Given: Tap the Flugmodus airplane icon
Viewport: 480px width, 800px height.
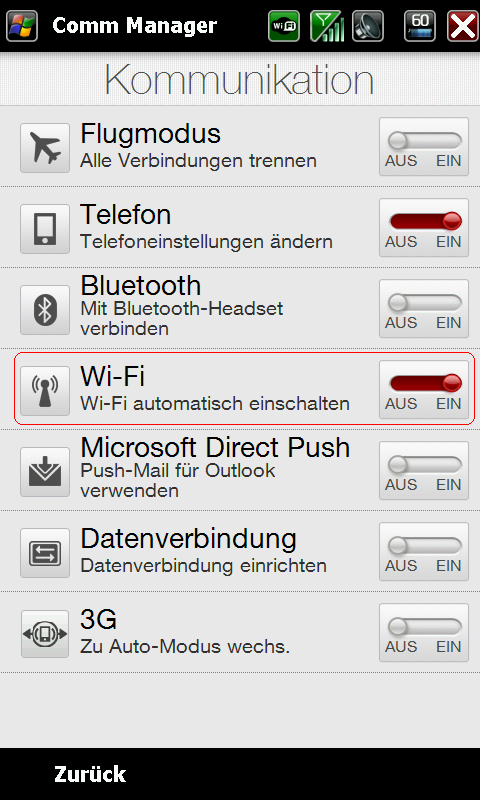Looking at the screenshot, I should coord(45,148).
